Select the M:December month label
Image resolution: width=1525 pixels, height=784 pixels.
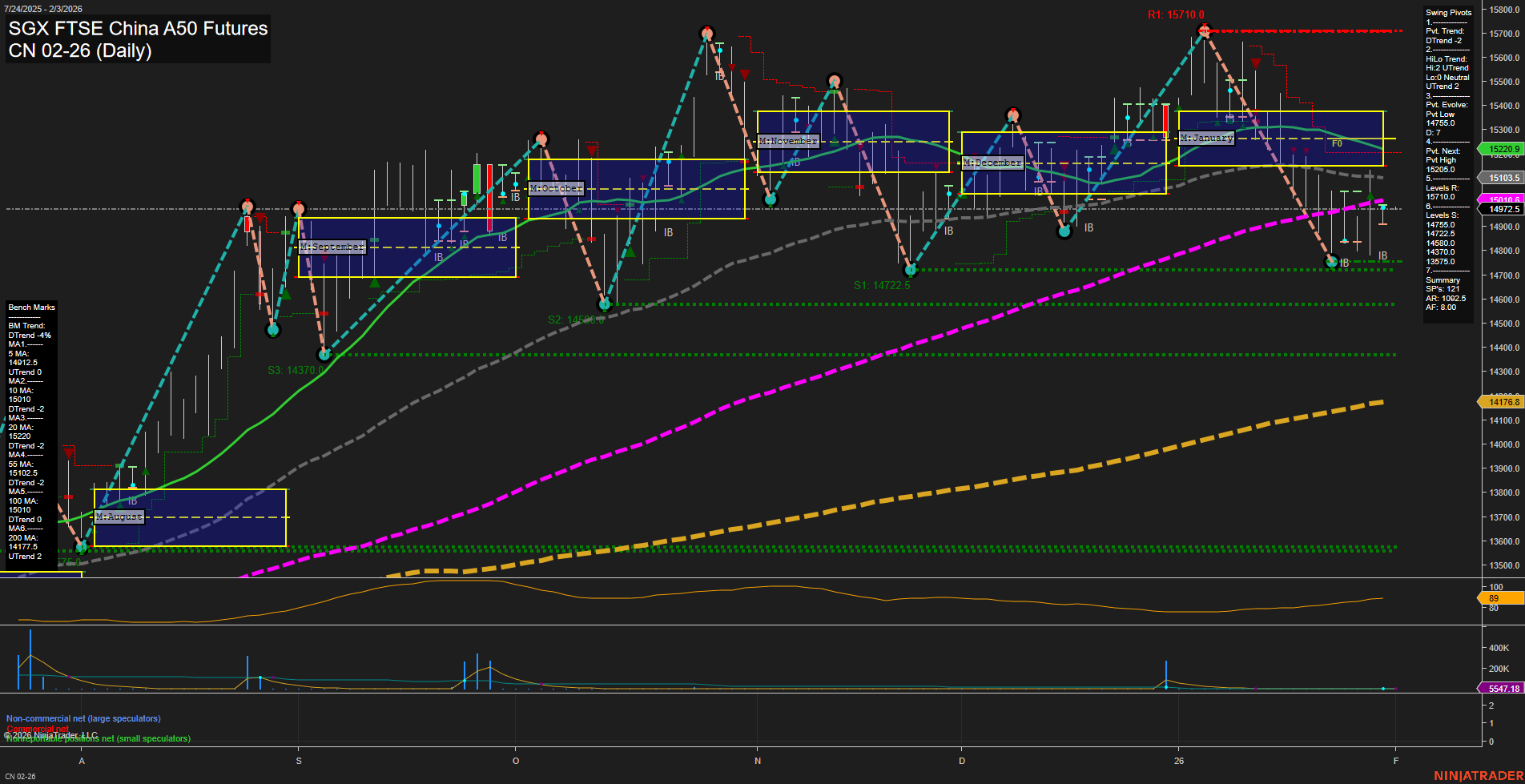(992, 162)
